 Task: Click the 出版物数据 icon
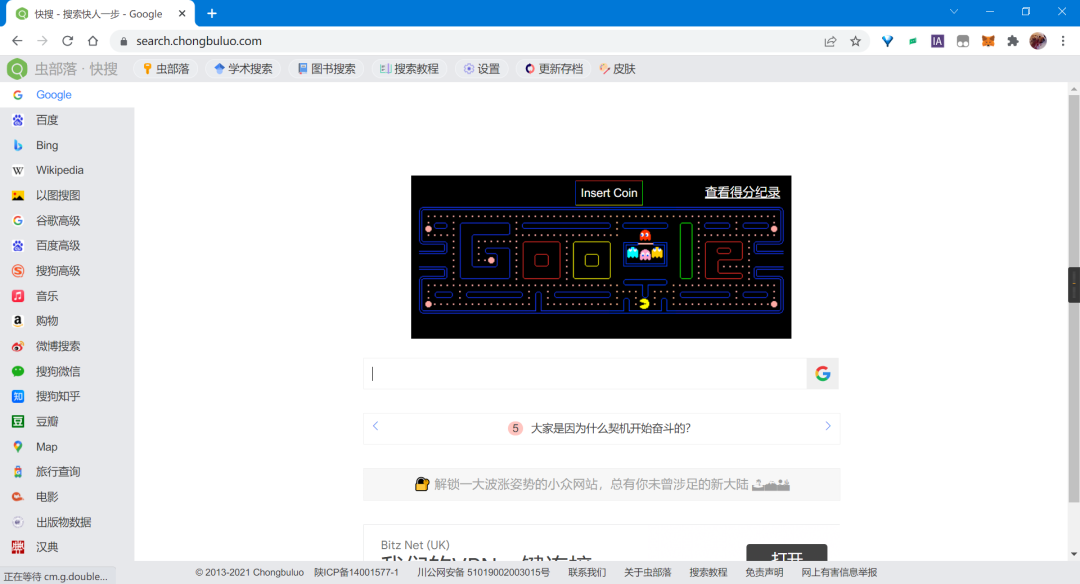[18, 522]
